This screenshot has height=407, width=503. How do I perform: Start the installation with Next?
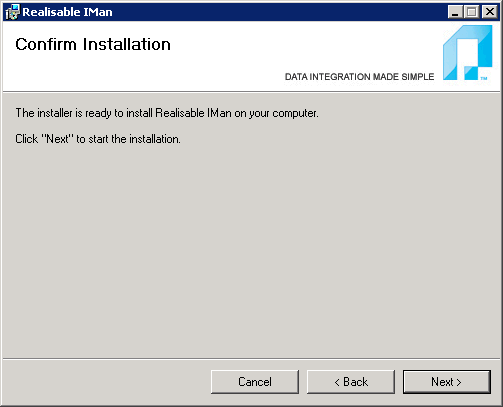[x=447, y=382]
